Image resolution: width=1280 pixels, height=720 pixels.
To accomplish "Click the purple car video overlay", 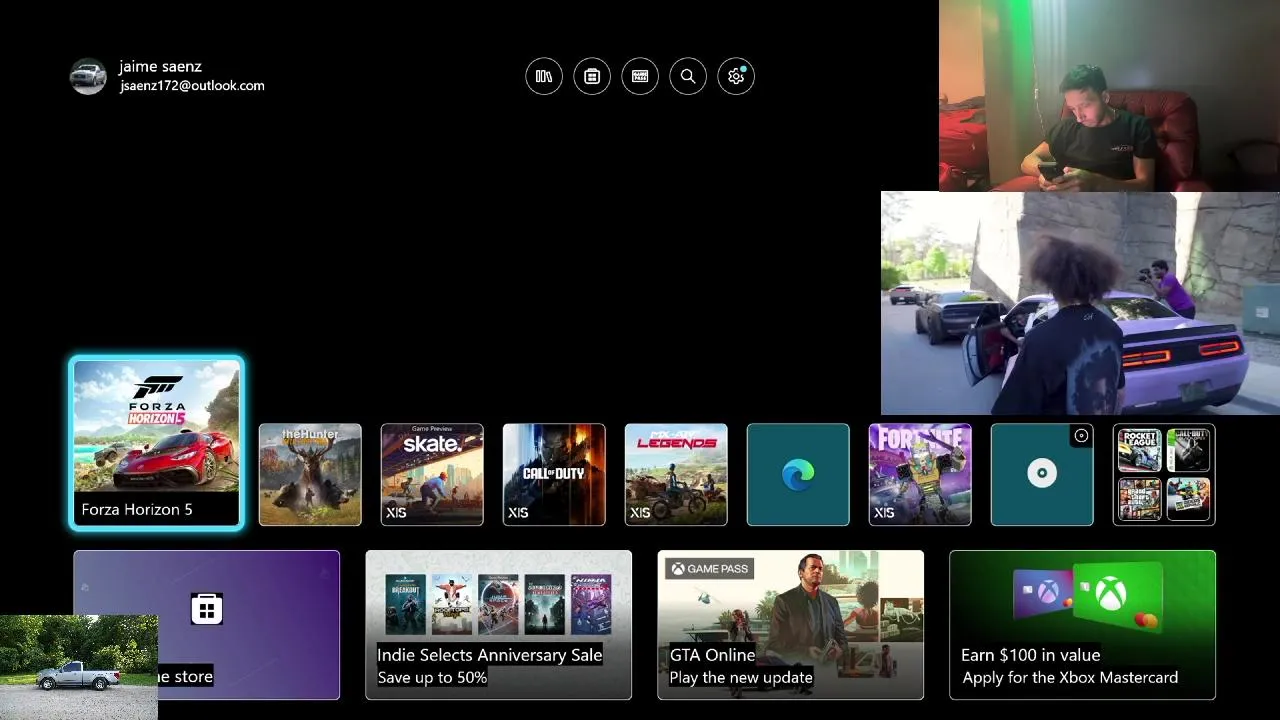I will 1080,303.
